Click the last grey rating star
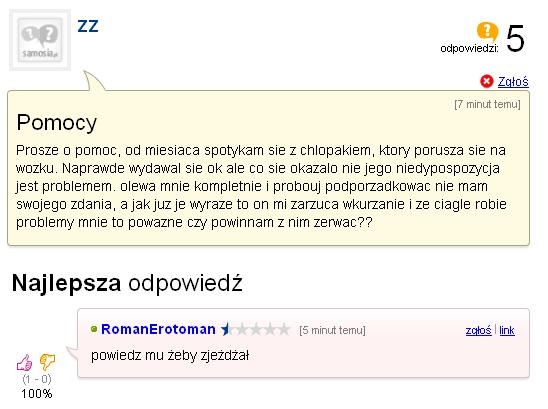The image size is (548, 409). coord(284,329)
